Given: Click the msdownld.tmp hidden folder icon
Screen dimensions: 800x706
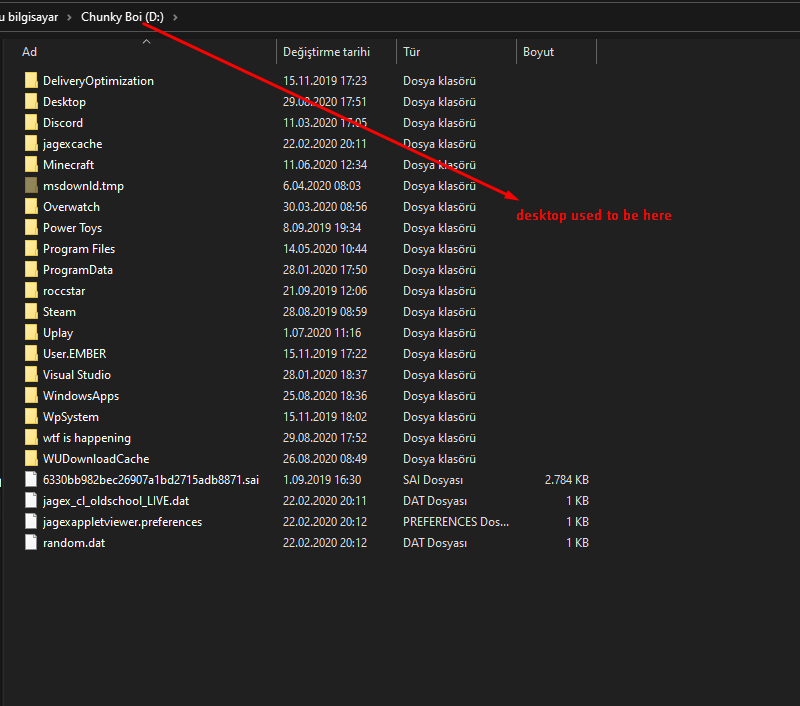Looking at the screenshot, I should (x=31, y=186).
